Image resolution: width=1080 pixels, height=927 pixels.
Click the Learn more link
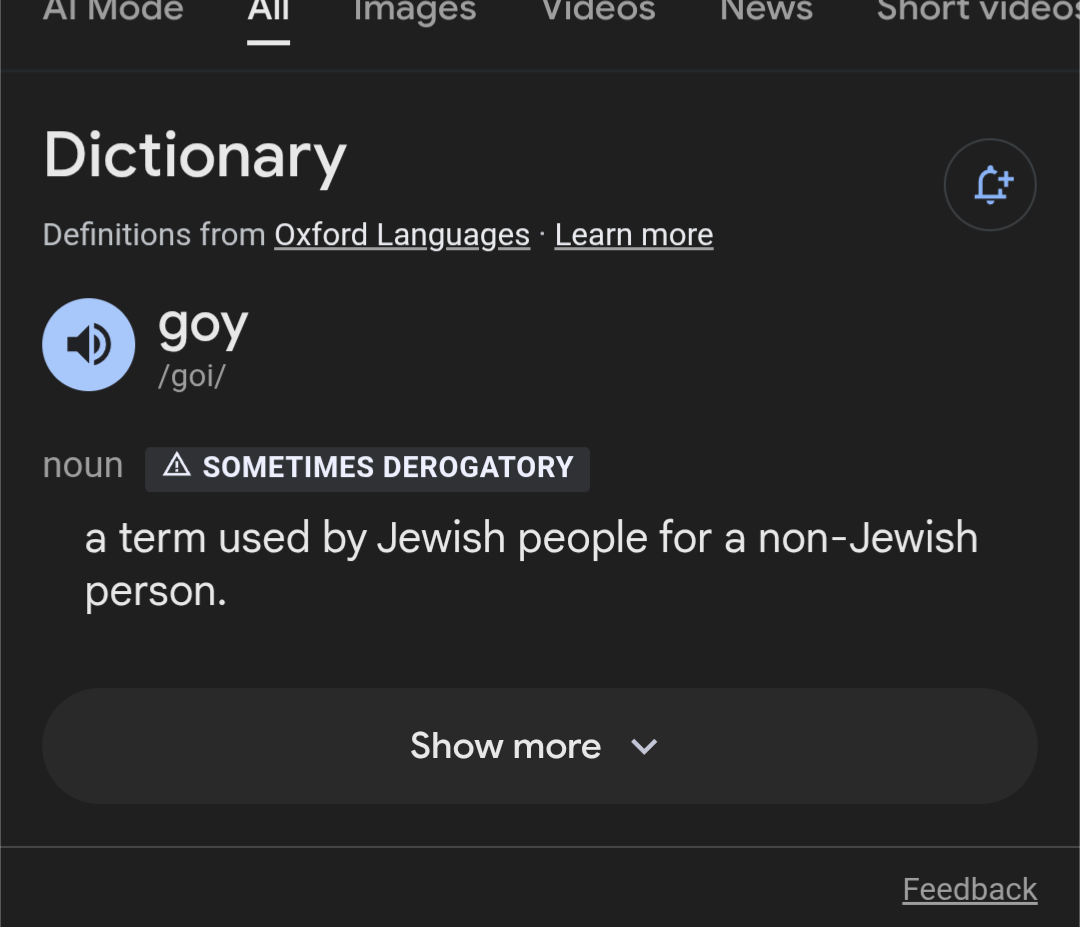point(634,235)
